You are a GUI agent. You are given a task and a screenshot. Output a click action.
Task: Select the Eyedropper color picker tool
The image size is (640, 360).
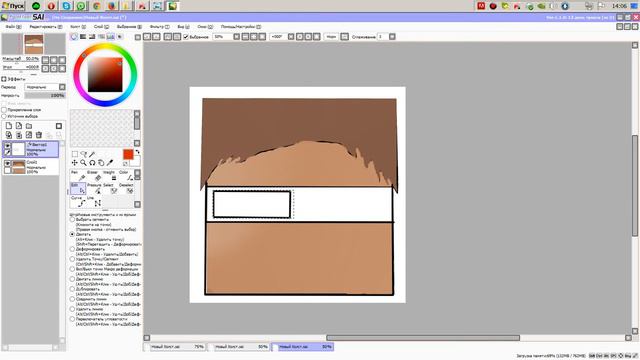pos(109,162)
